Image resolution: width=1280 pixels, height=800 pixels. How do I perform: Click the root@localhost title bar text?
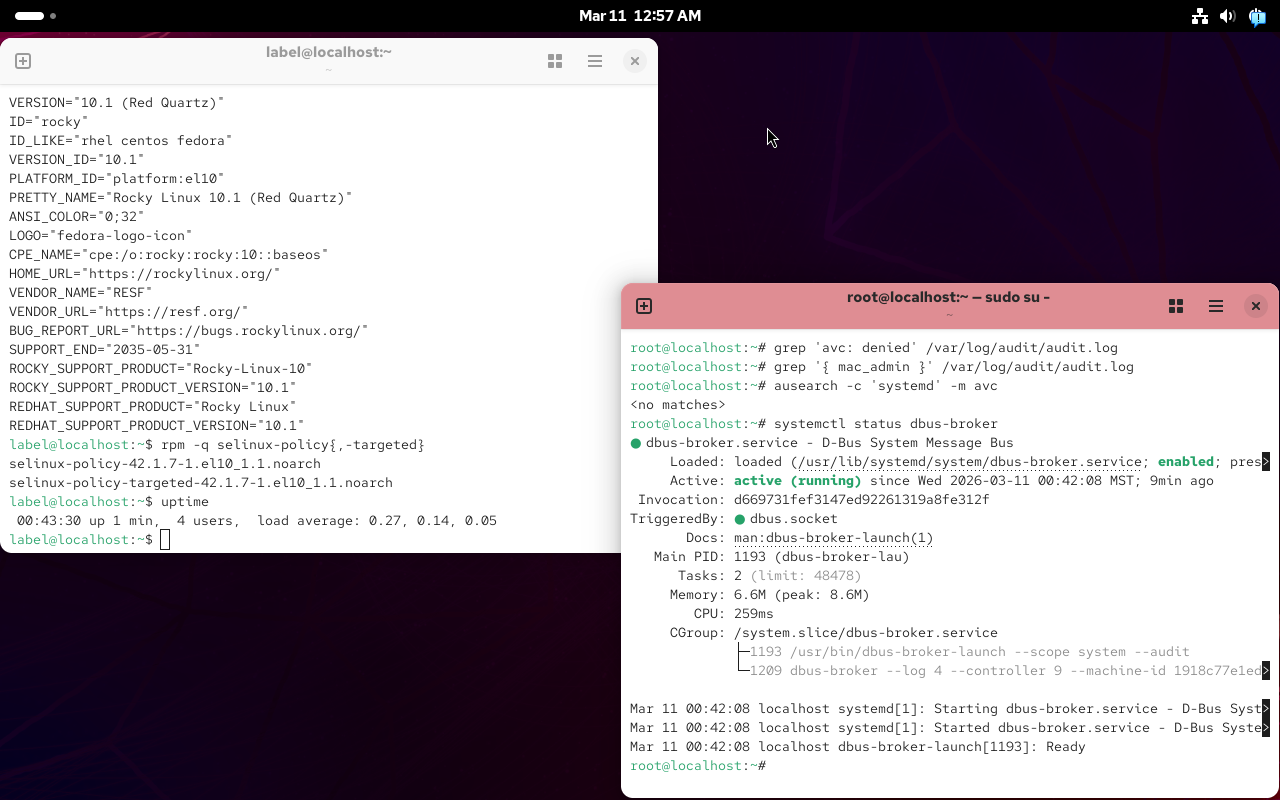[948, 297]
